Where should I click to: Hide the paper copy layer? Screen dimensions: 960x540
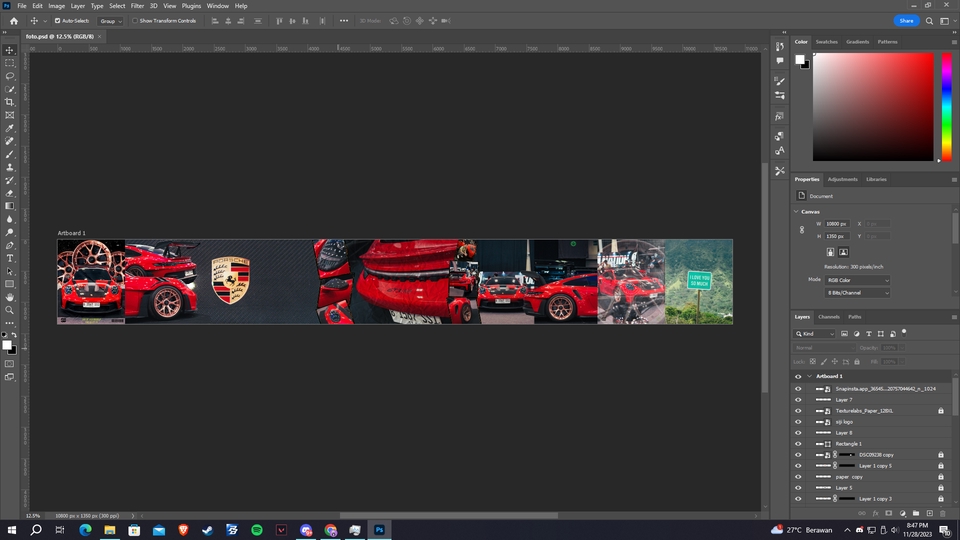798,477
